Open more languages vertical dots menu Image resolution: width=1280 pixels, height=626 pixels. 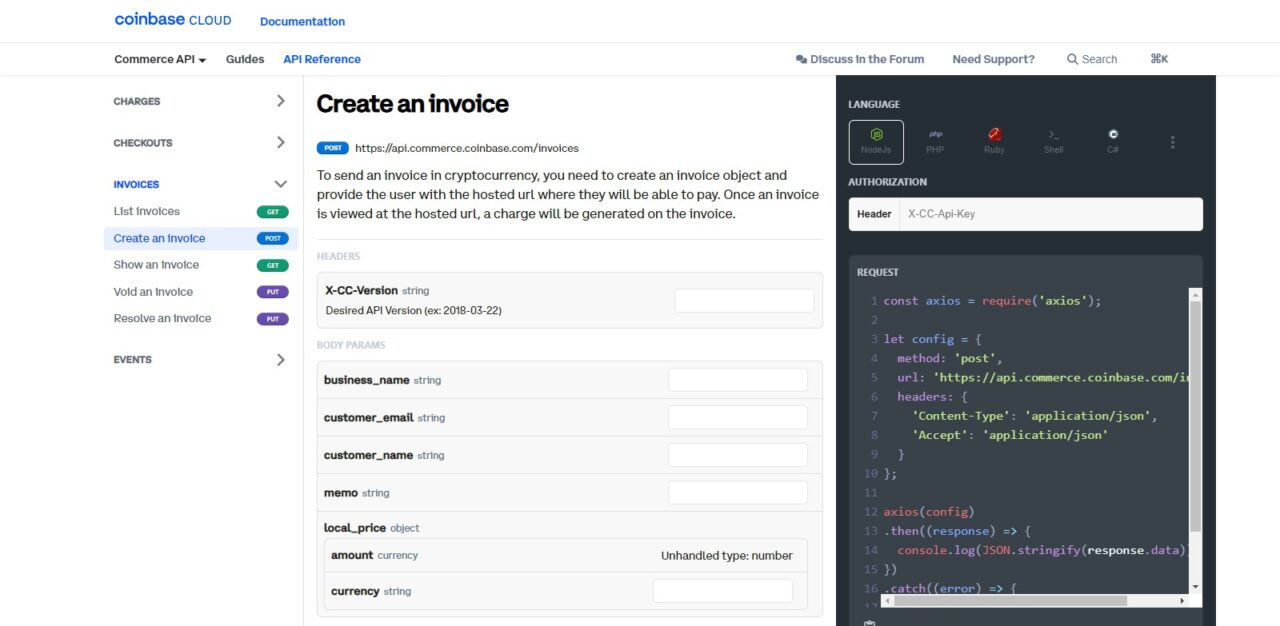(x=1172, y=142)
